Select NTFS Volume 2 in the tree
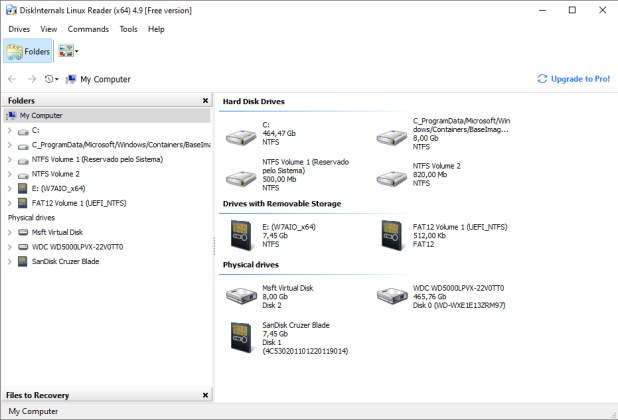Image resolution: width=618 pixels, height=420 pixels. click(56, 174)
